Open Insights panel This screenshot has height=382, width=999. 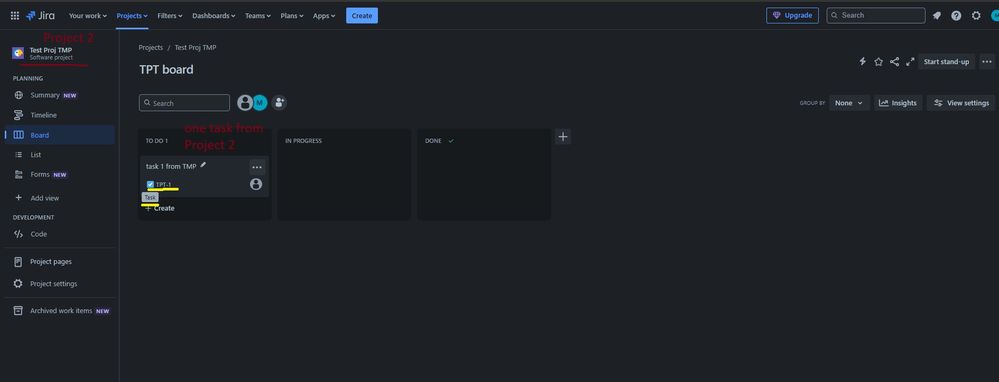[x=898, y=103]
